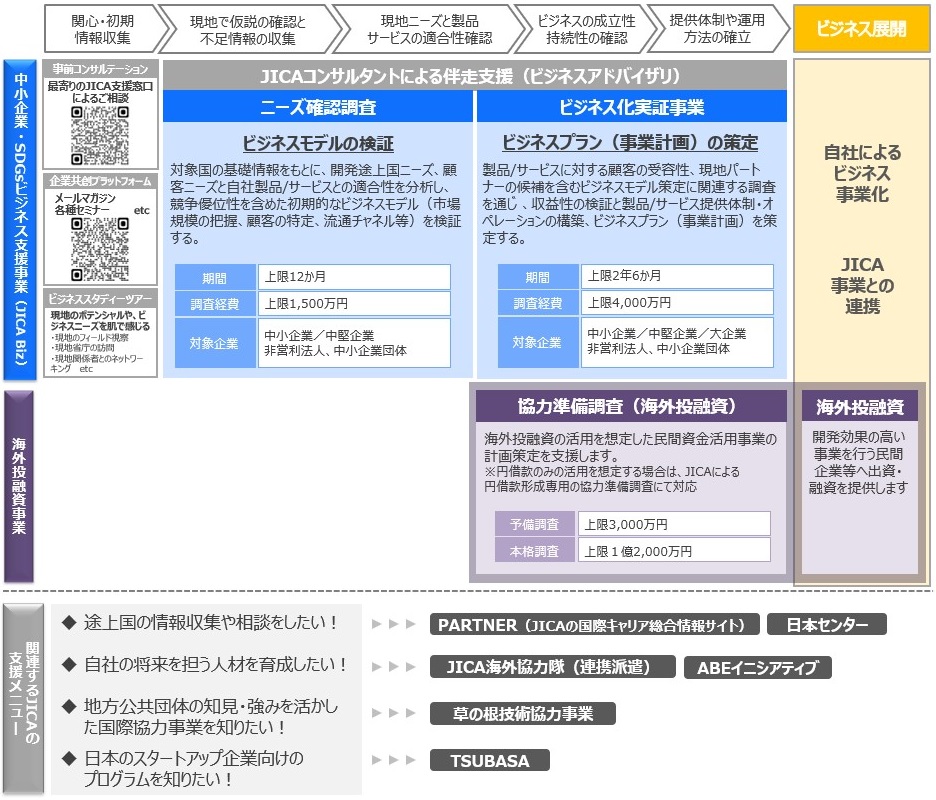Open the JICA海外協力隊（連携派遣） button
This screenshot has width=936, height=800.
553,667
